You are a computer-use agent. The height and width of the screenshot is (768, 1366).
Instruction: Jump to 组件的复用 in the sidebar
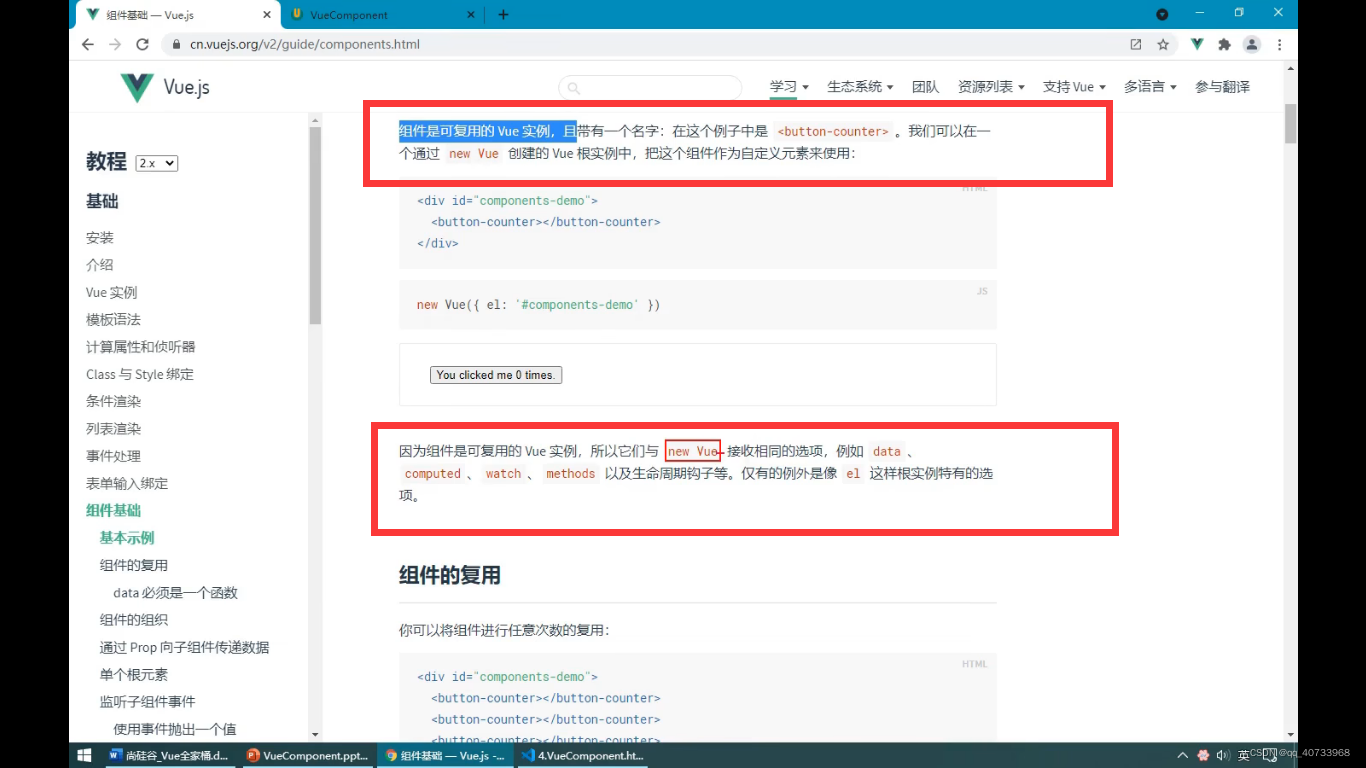click(x=134, y=565)
